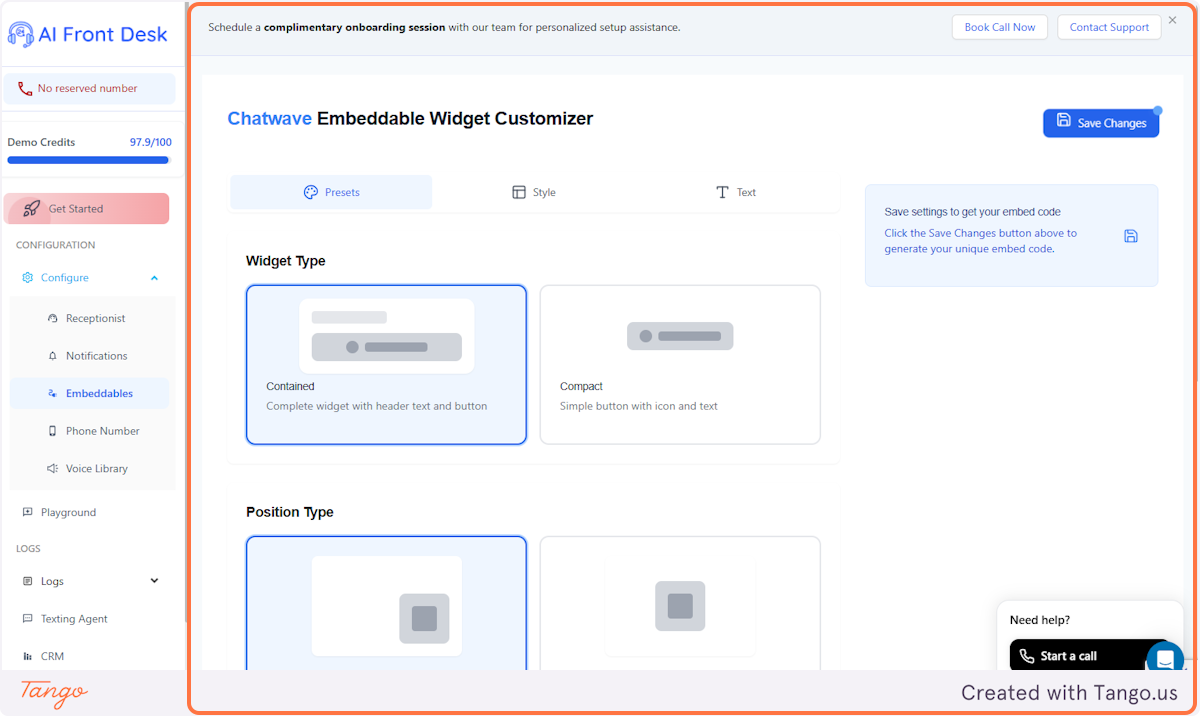Collapse the Configure menu
Viewport: 1200px width, 716px height.
(154, 277)
